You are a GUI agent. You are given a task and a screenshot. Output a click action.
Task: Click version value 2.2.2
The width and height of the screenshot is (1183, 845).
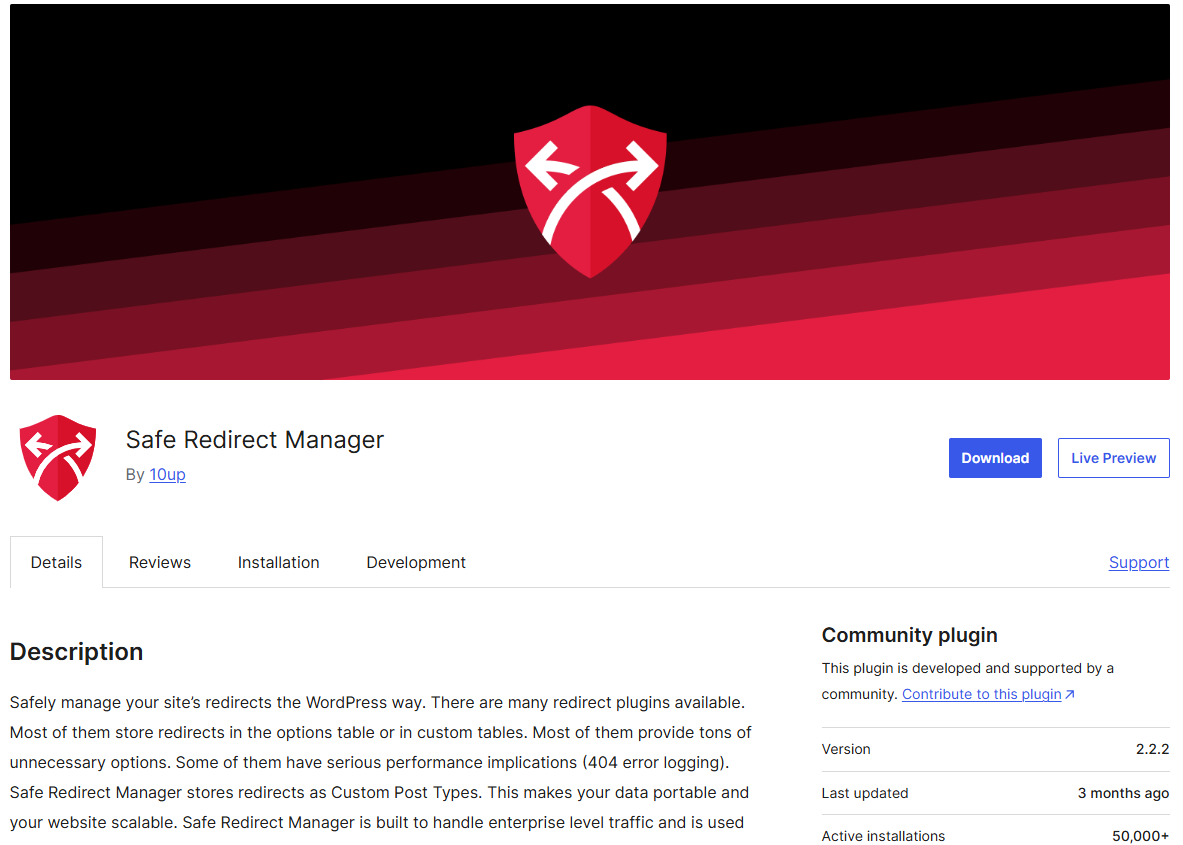coord(1152,749)
